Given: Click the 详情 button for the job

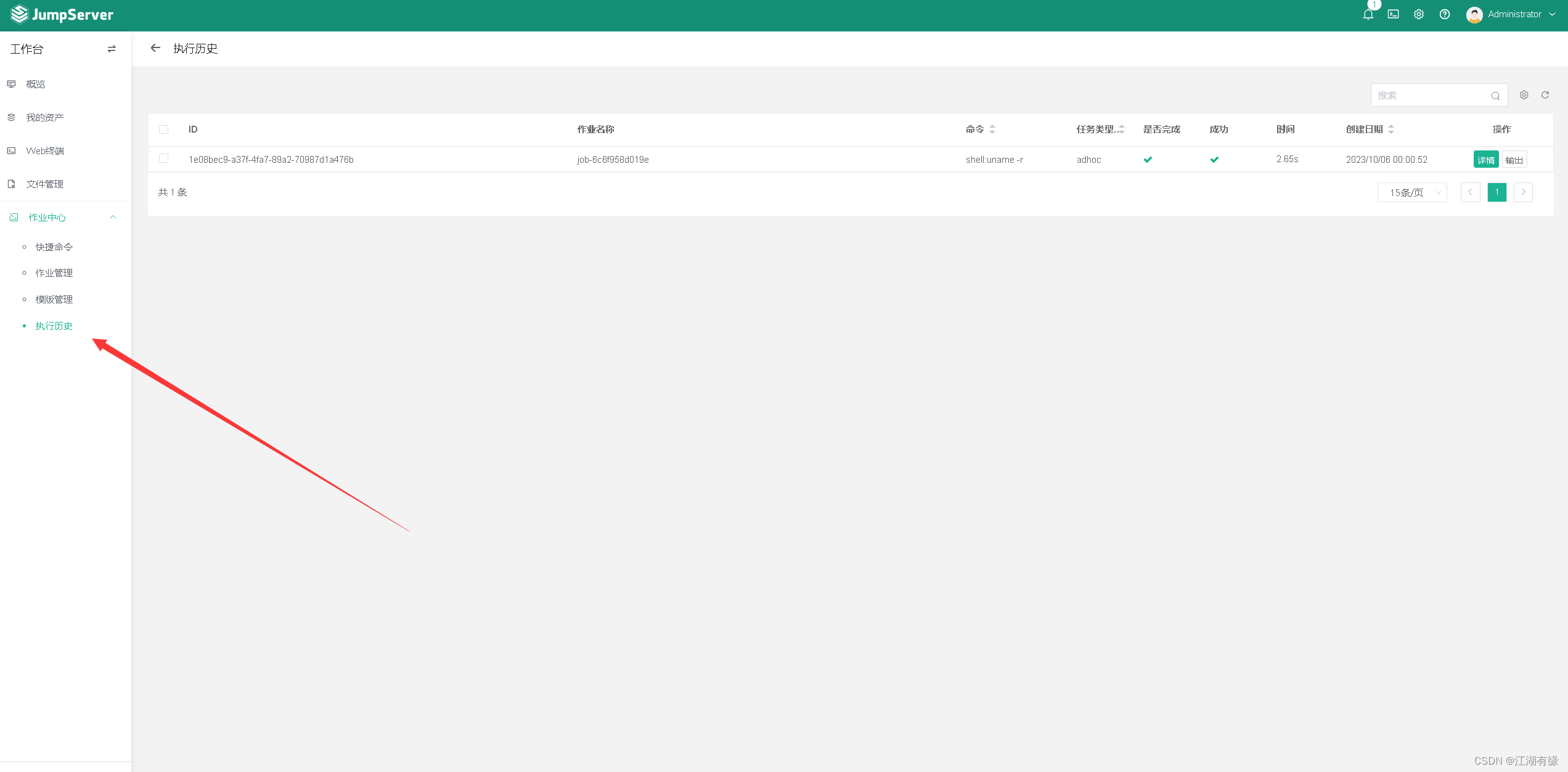Looking at the screenshot, I should coord(1485,160).
